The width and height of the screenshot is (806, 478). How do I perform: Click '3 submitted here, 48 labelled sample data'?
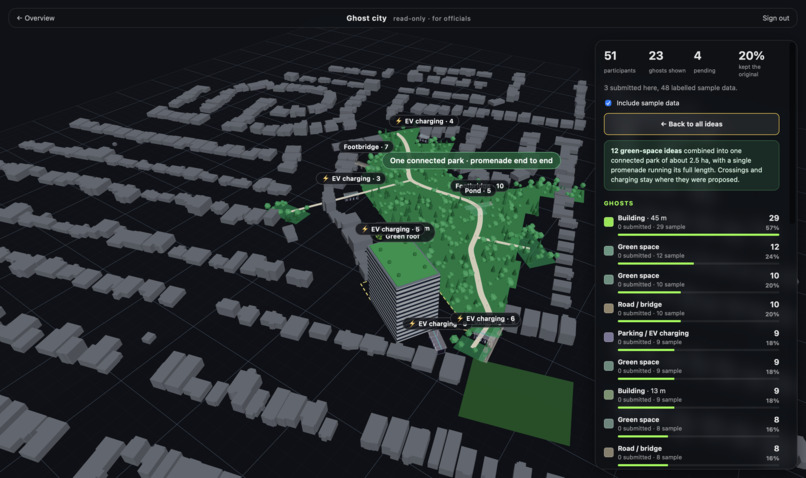(x=670, y=88)
